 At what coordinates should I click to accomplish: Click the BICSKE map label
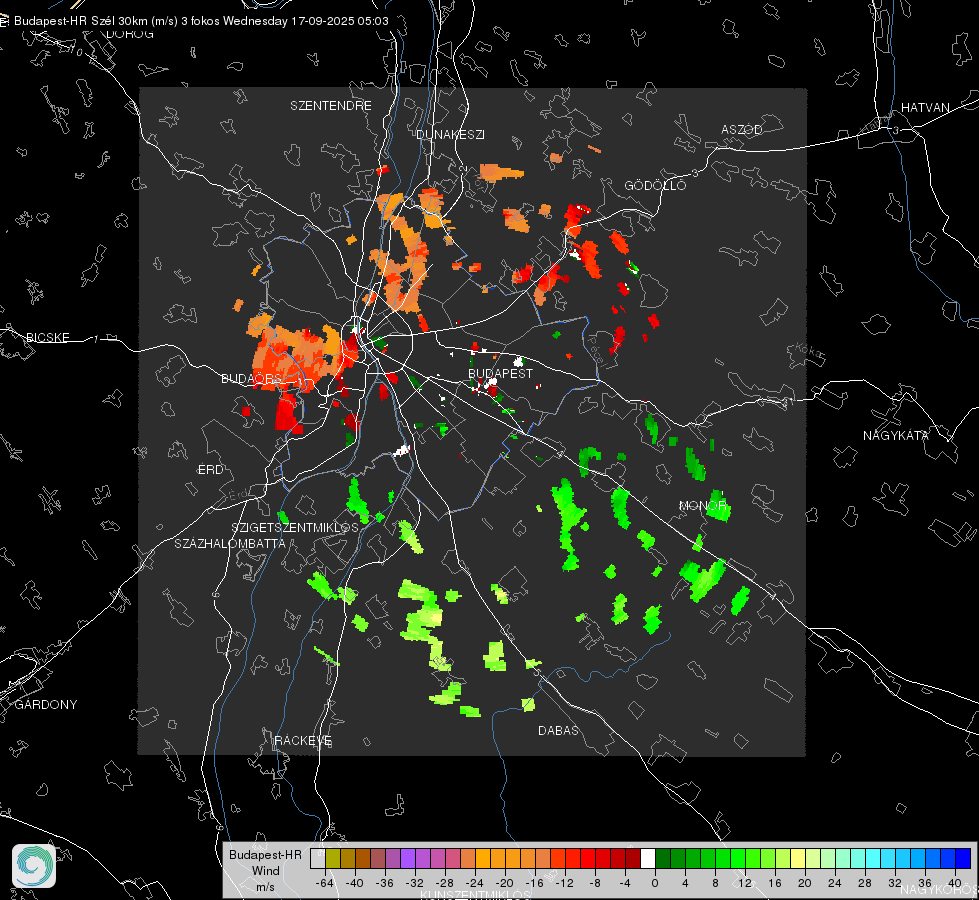47,337
